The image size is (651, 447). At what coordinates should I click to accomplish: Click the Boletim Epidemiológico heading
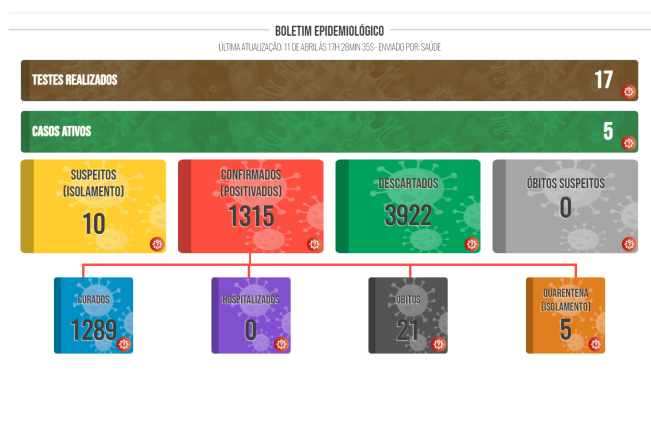pos(329,31)
